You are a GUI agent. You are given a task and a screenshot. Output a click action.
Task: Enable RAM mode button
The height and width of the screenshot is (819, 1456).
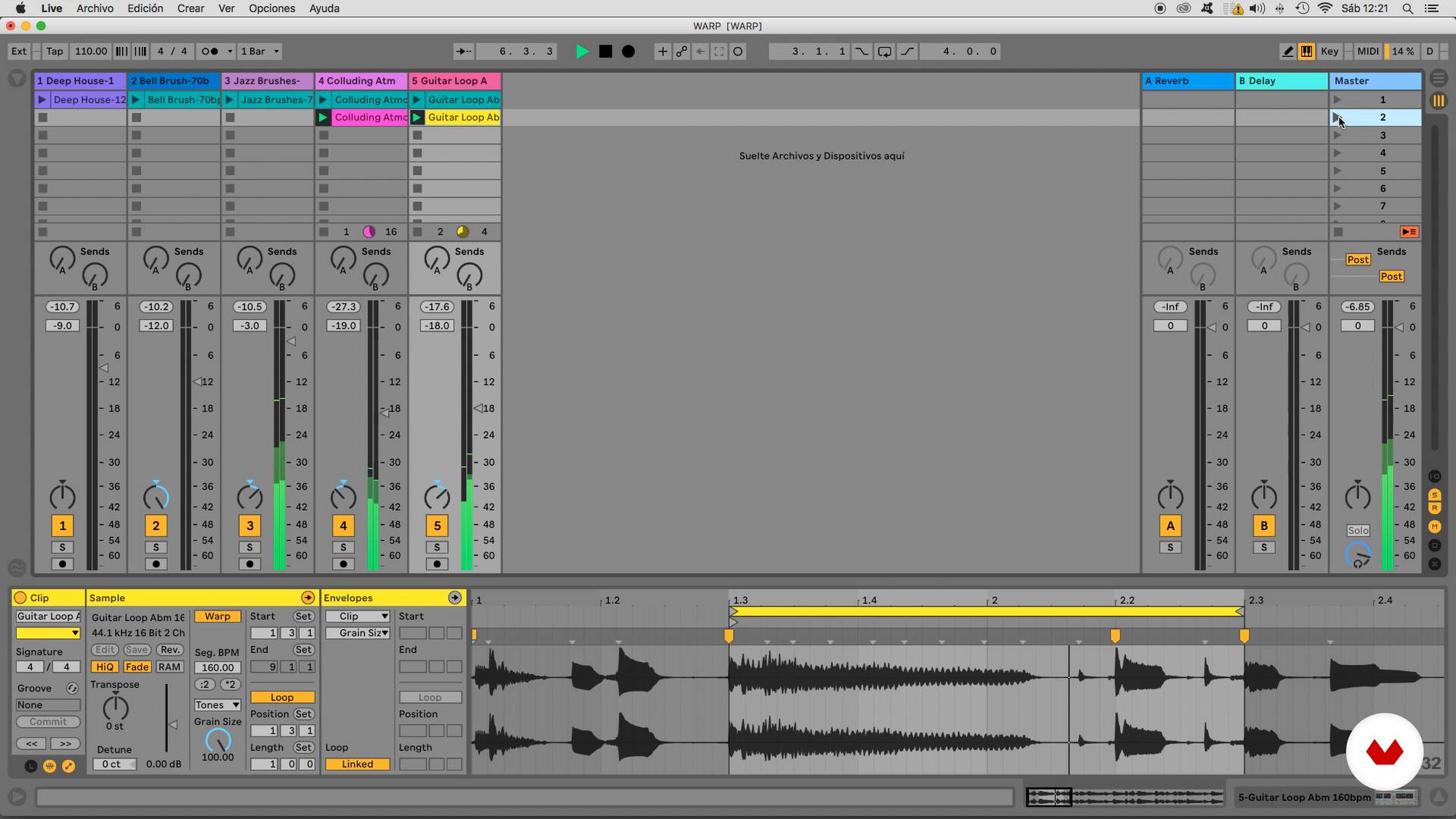pos(169,667)
